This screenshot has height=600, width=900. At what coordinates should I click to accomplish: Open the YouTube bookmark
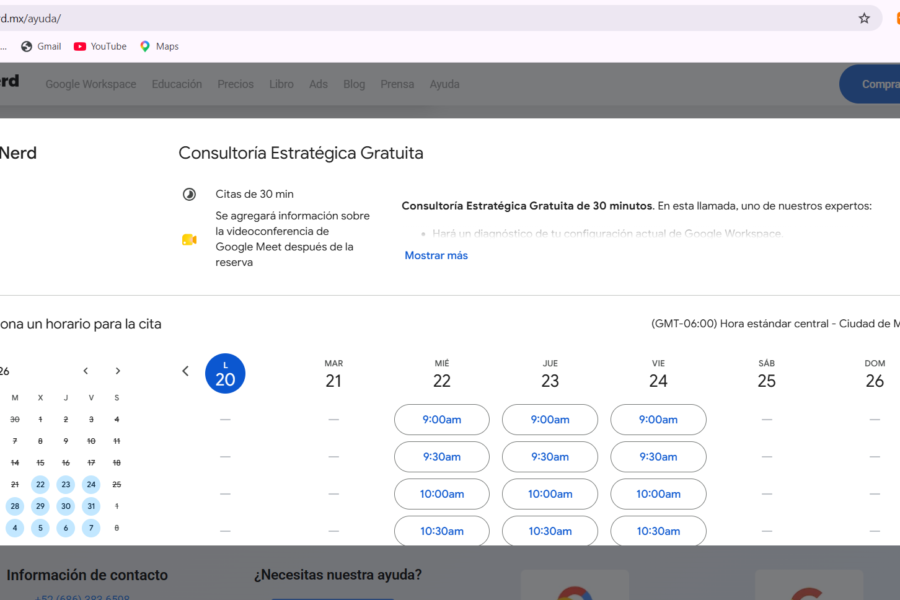click(100, 47)
